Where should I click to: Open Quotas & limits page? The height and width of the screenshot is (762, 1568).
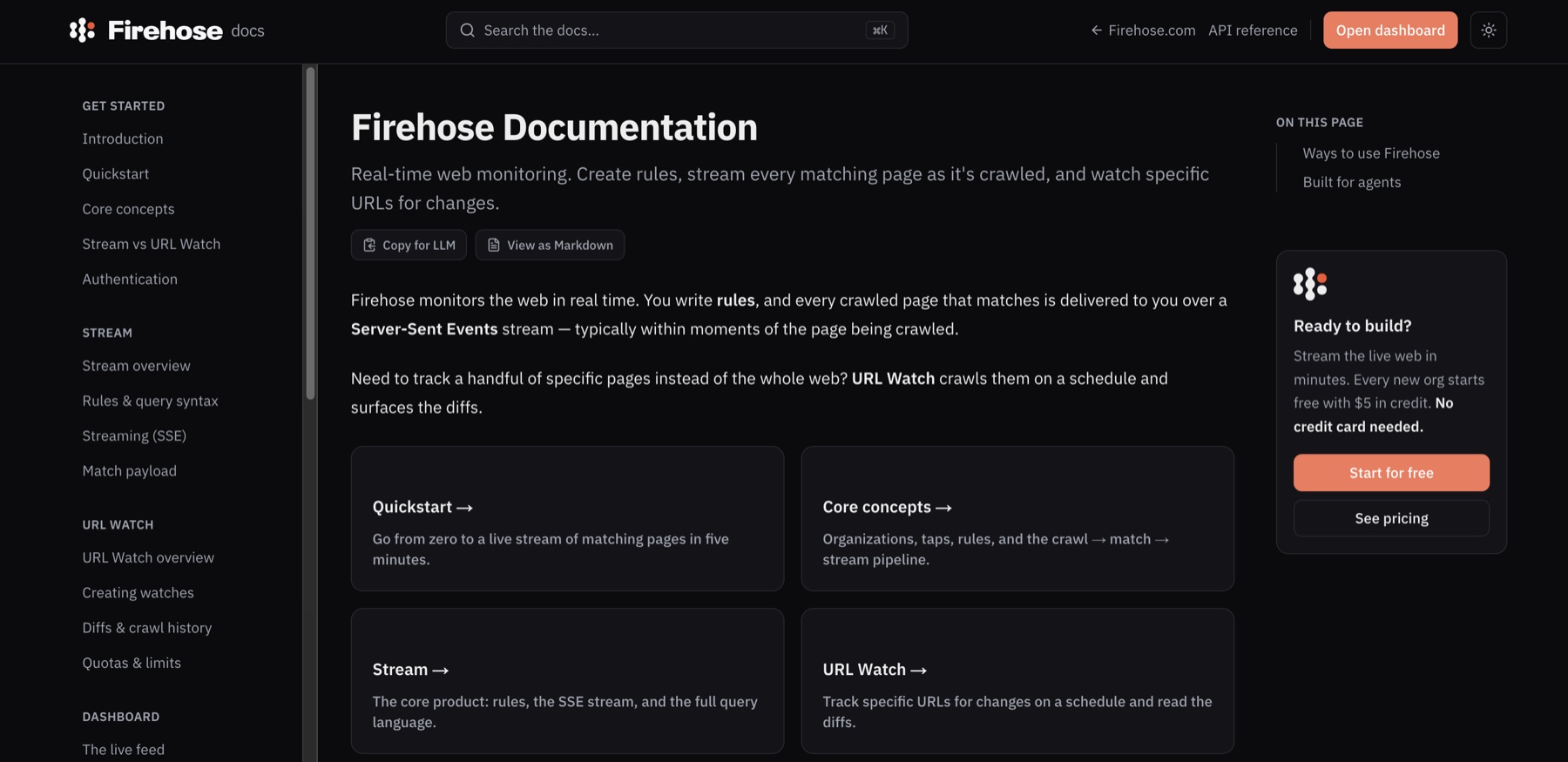click(132, 663)
